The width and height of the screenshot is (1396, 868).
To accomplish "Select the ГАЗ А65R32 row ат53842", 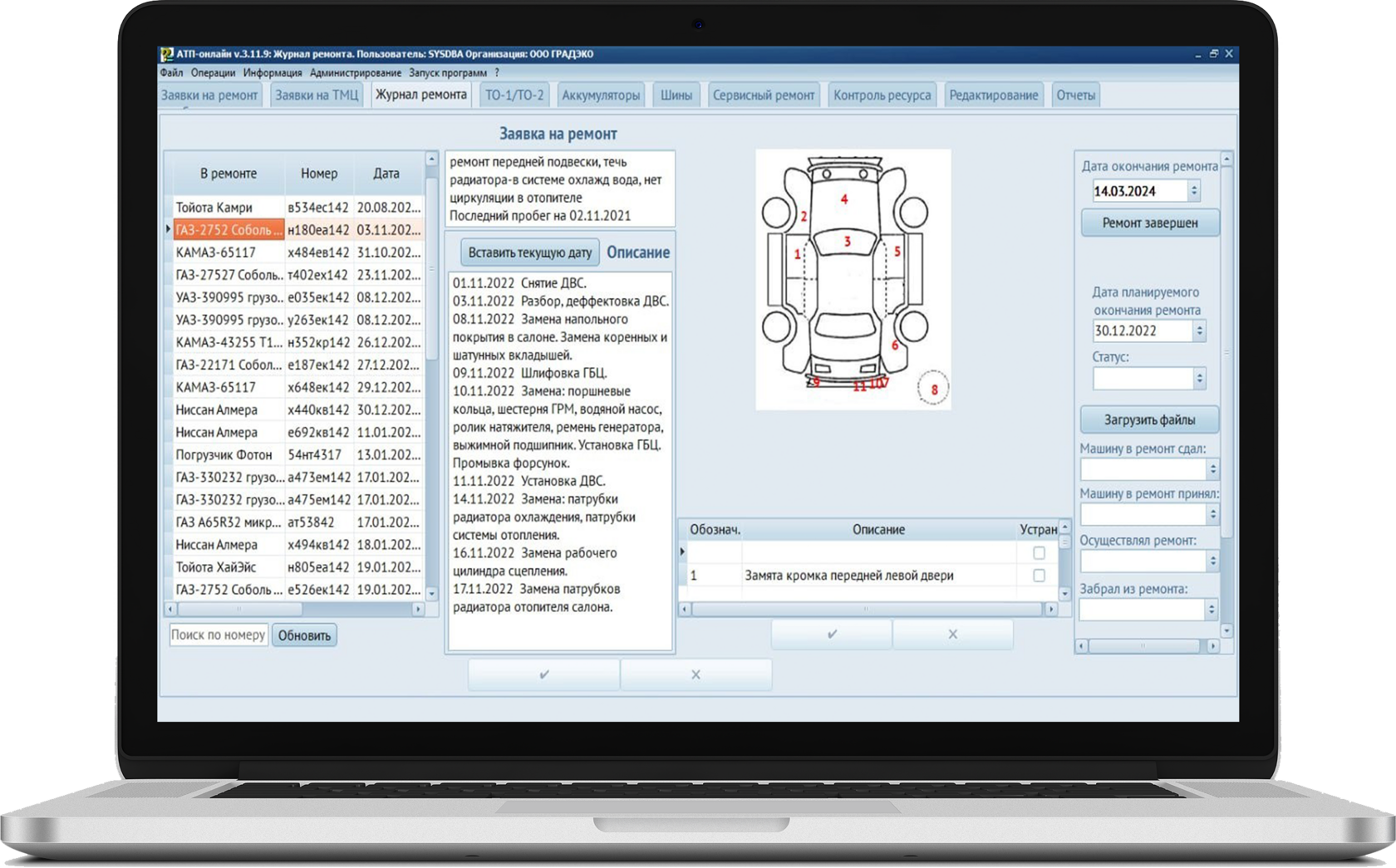I will 298,522.
